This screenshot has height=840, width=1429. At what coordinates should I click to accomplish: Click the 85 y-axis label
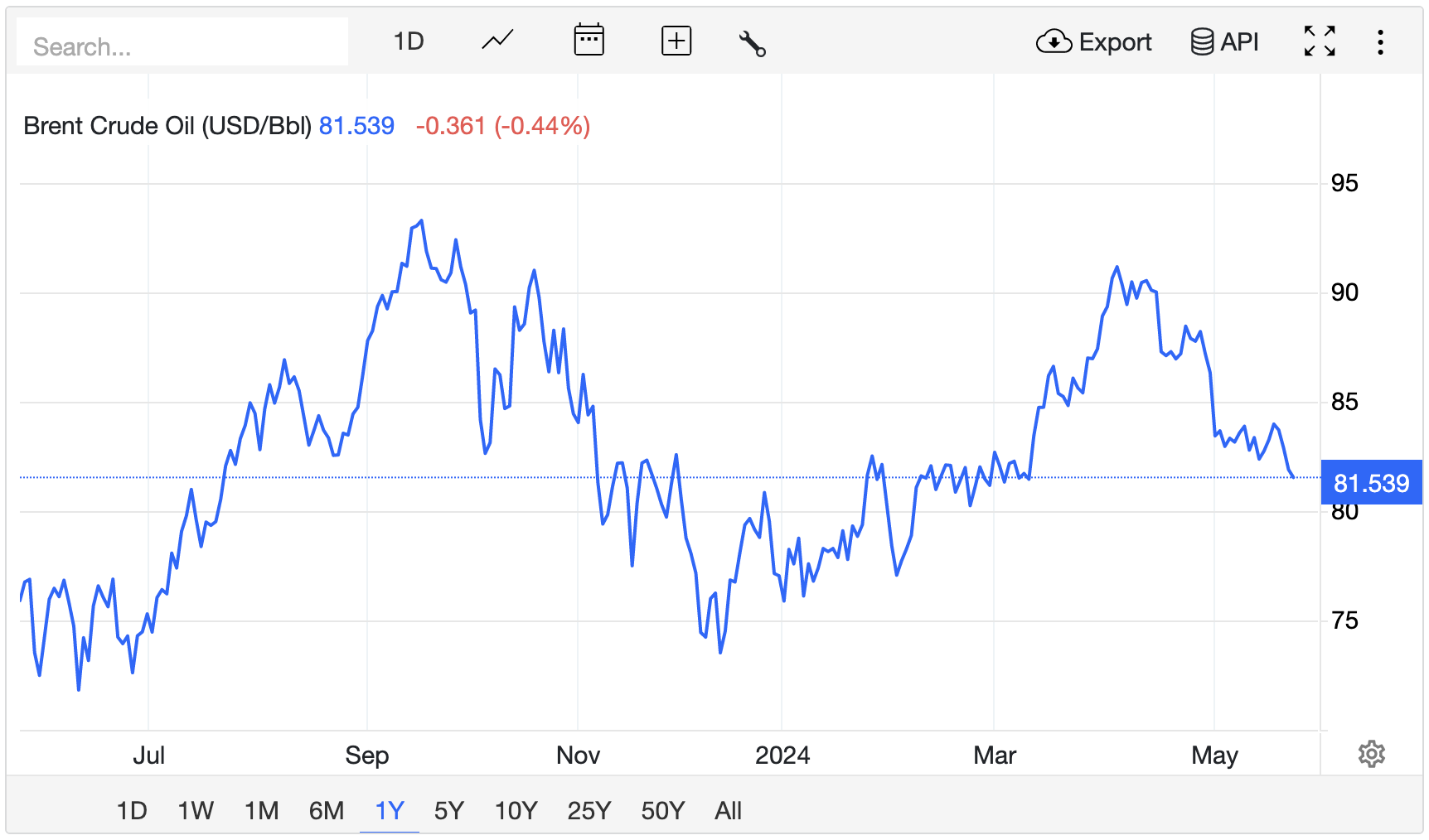[1344, 402]
